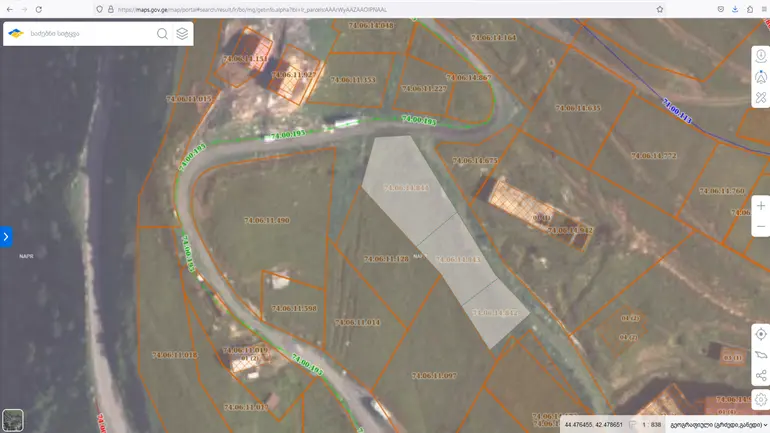The width and height of the screenshot is (770, 433).
Task: Open map settings gear
Action: click(761, 399)
